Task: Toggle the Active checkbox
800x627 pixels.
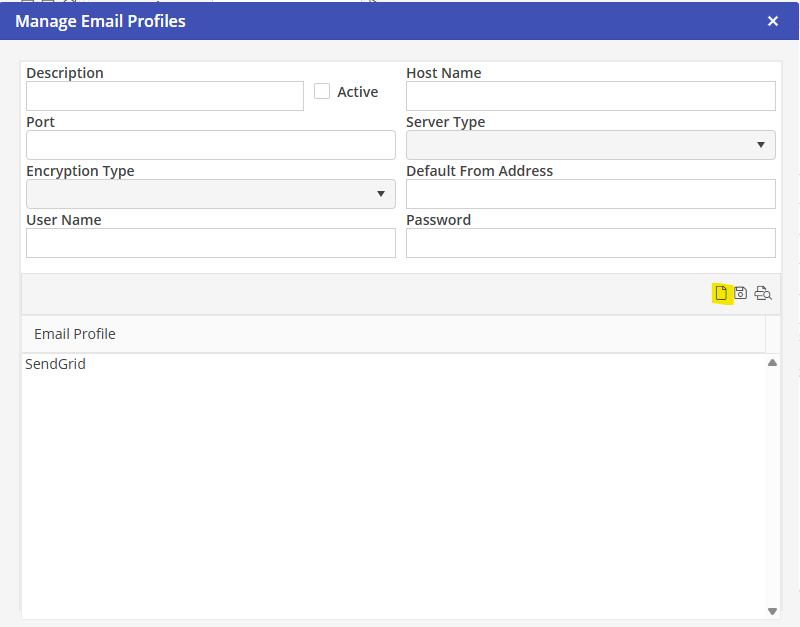Action: tap(322, 91)
